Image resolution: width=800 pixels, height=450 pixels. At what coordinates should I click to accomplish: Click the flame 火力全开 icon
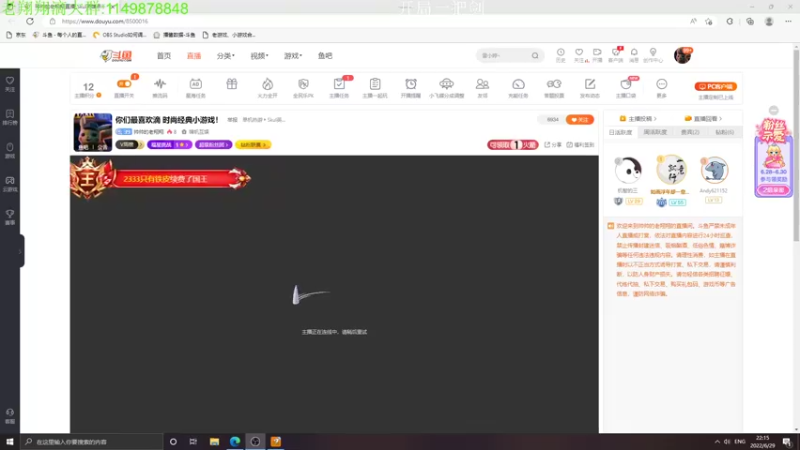(267, 86)
